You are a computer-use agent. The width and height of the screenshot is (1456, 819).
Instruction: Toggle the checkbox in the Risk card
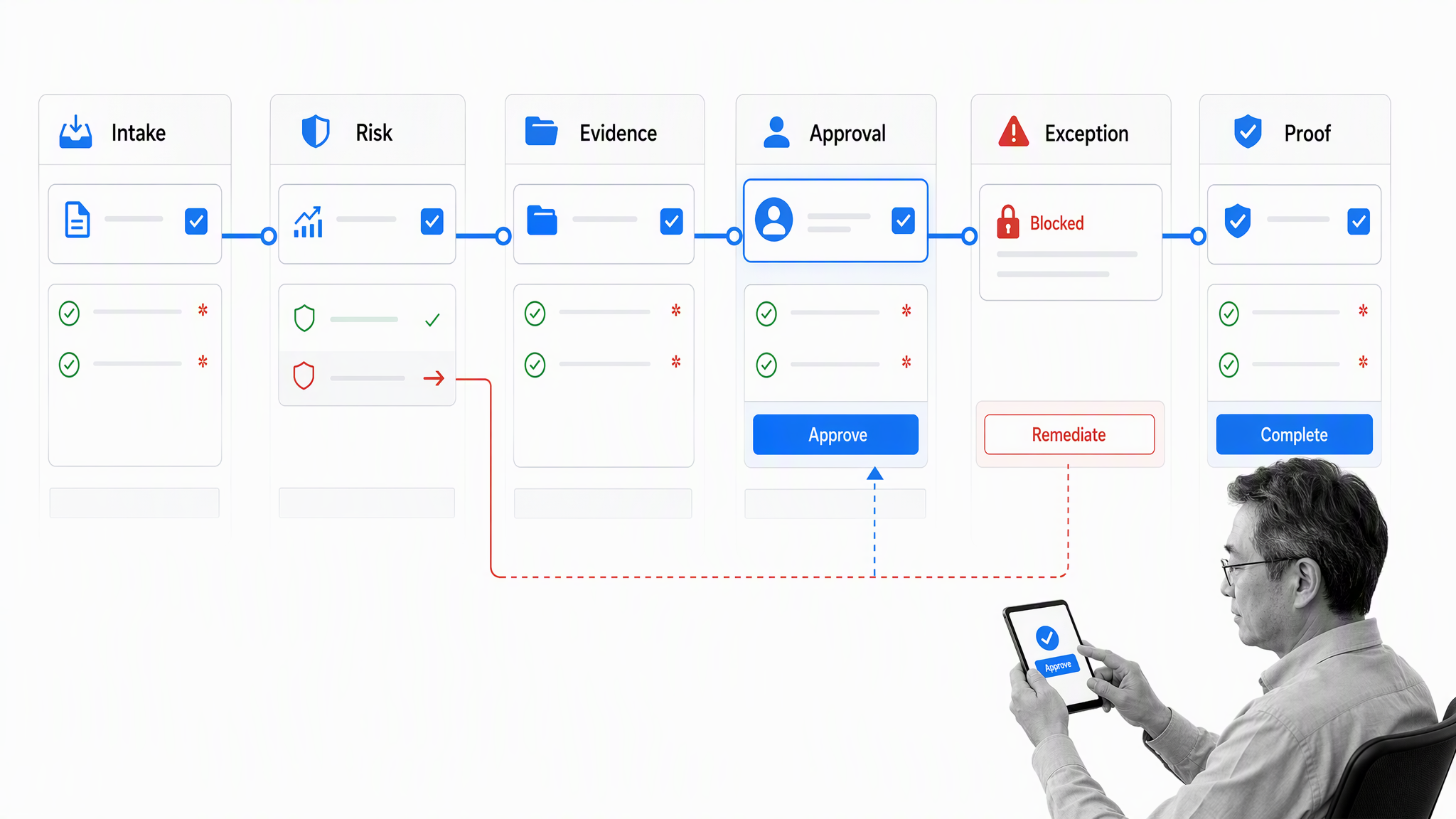[432, 221]
